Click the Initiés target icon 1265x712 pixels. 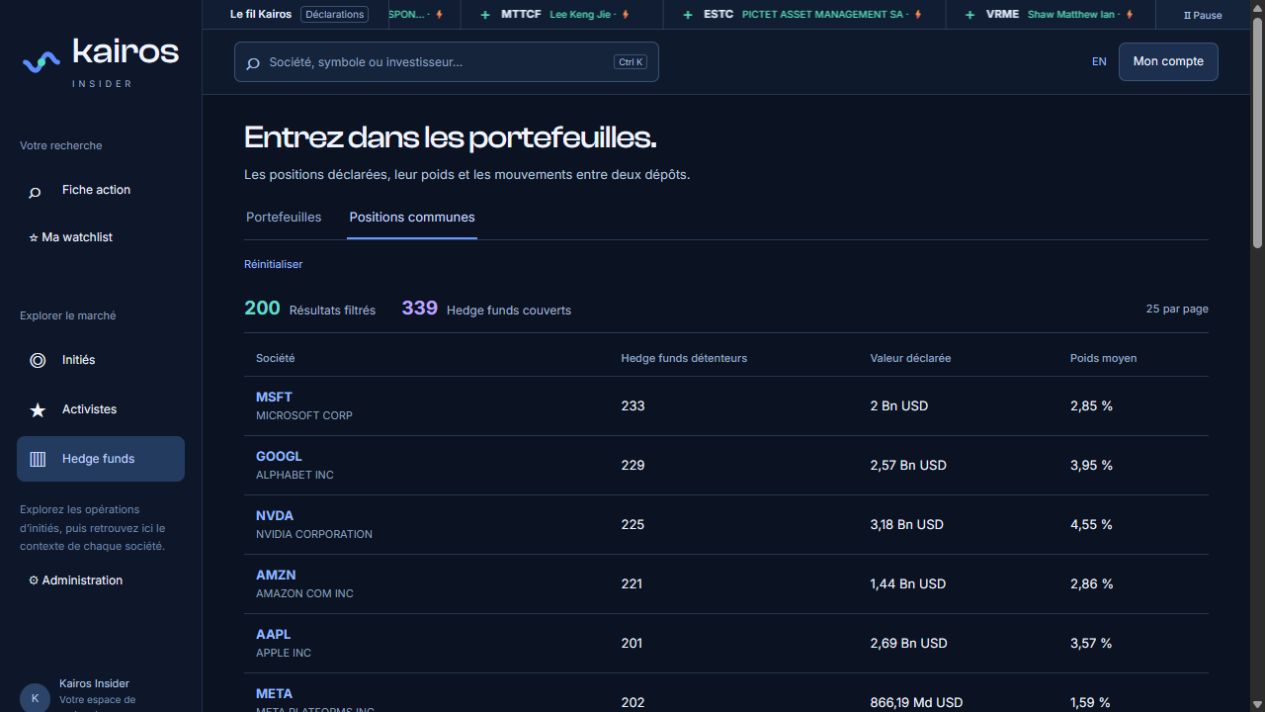38,360
